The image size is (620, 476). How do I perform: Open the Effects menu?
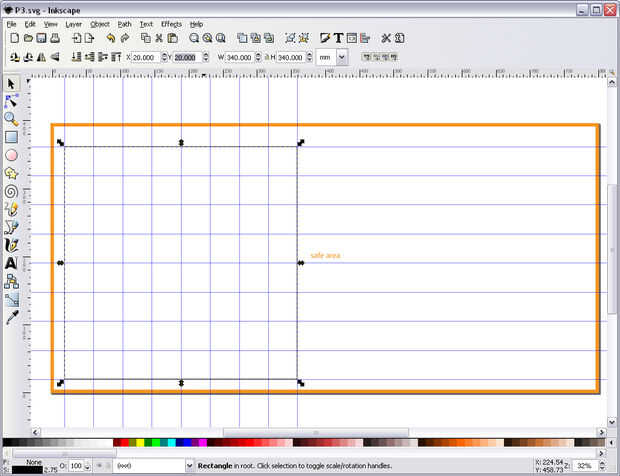point(171,24)
